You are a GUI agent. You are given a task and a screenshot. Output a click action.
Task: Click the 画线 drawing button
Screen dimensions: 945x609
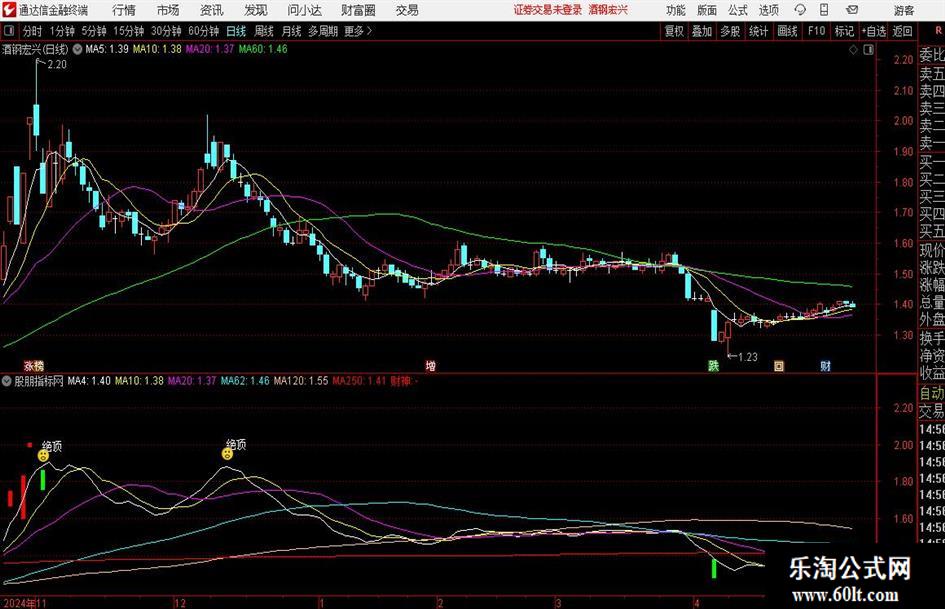pos(788,31)
